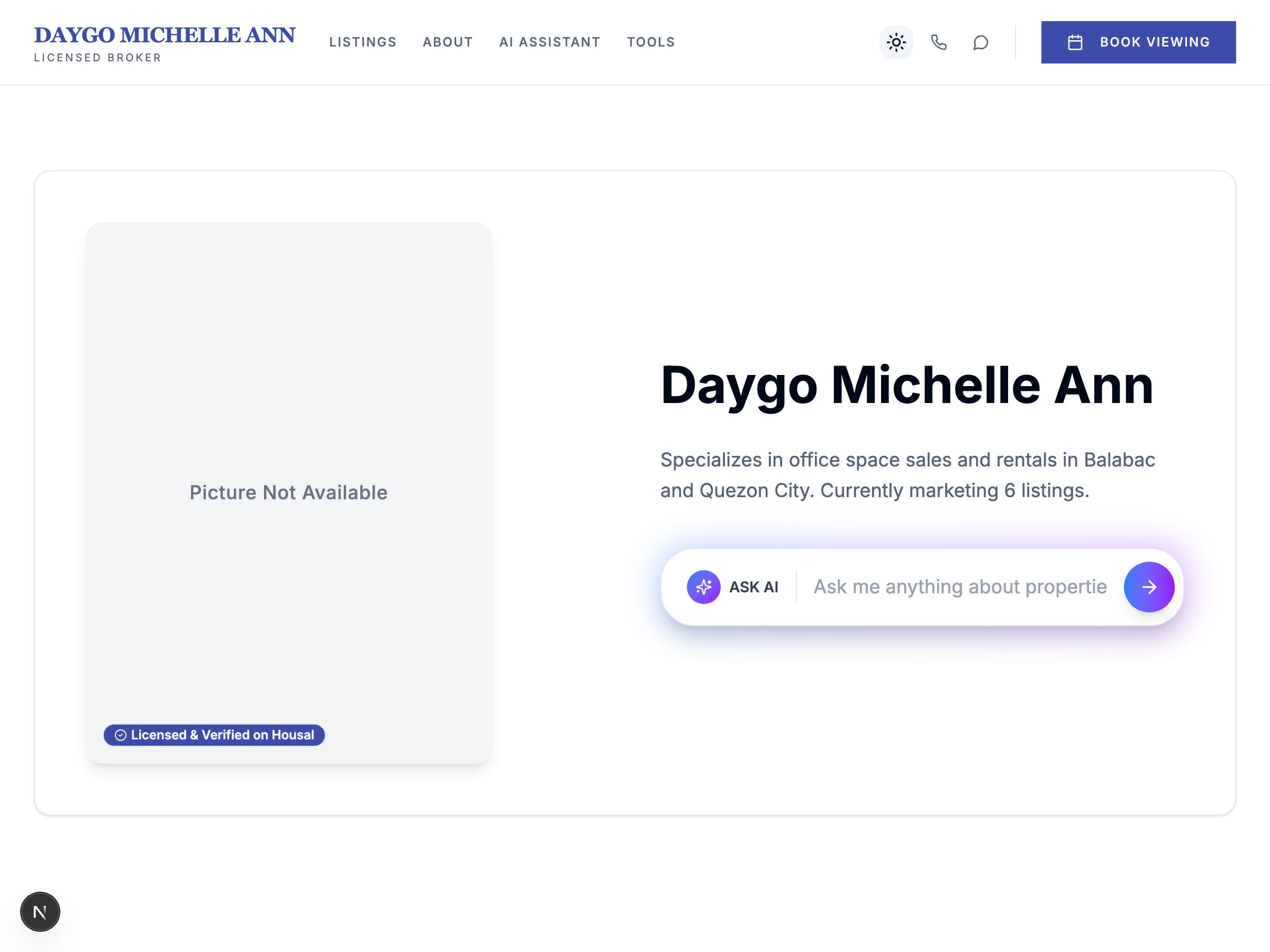Viewport: 1270px width, 952px height.
Task: Click the Ask AI sparkle icon
Action: (703, 587)
